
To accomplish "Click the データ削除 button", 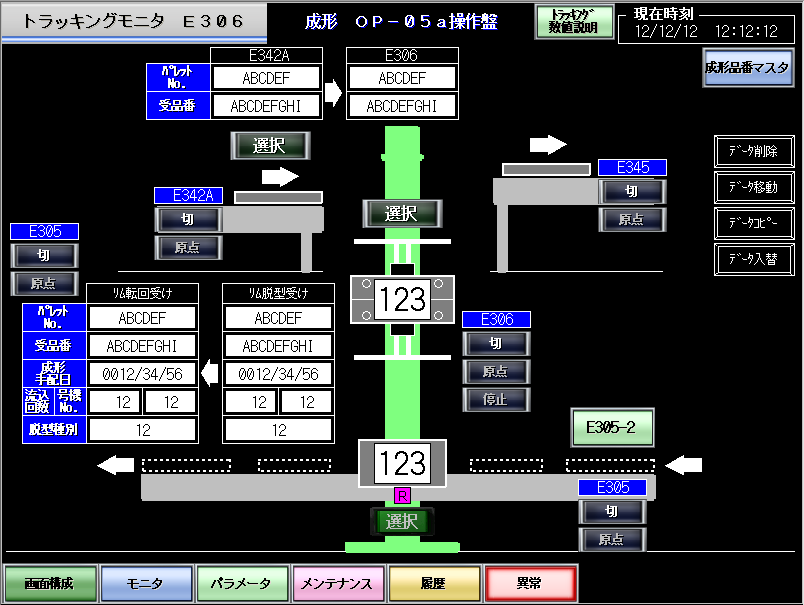I will 753,151.
